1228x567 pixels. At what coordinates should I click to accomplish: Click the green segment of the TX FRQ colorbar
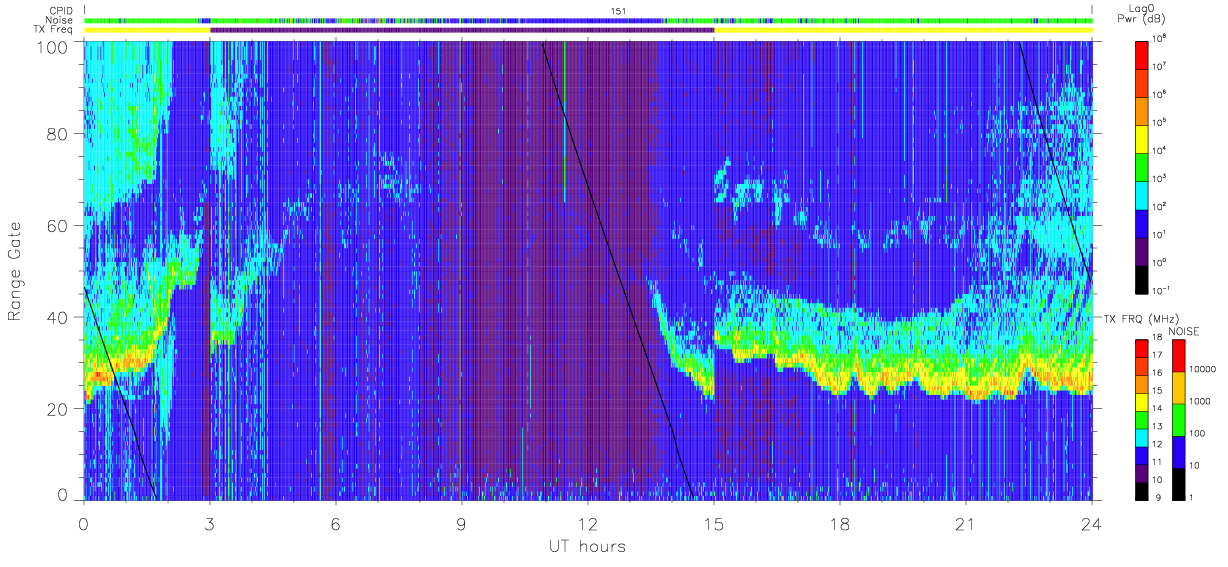[1142, 420]
